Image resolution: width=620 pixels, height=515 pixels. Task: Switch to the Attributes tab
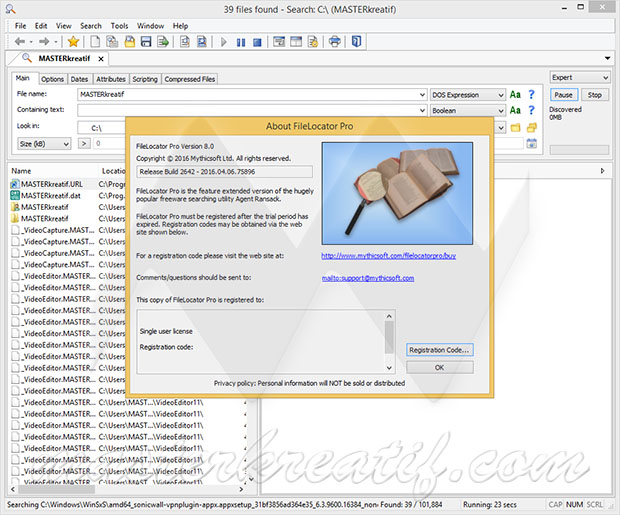111,79
